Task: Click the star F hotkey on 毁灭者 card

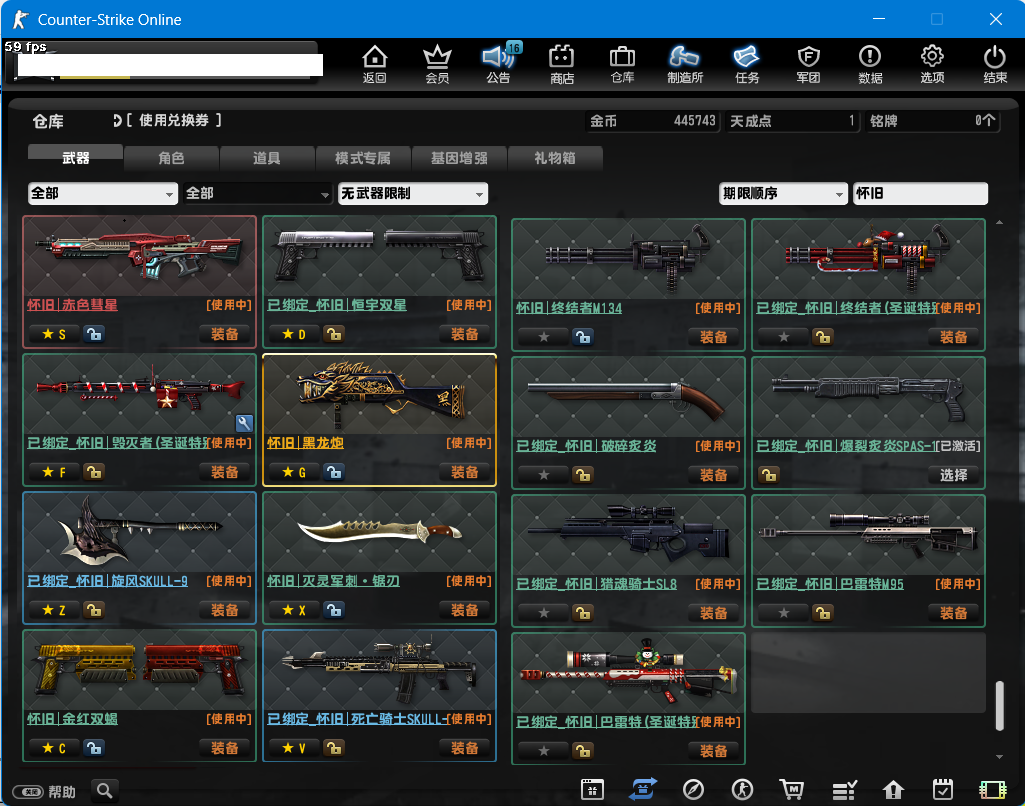Action: click(x=54, y=473)
